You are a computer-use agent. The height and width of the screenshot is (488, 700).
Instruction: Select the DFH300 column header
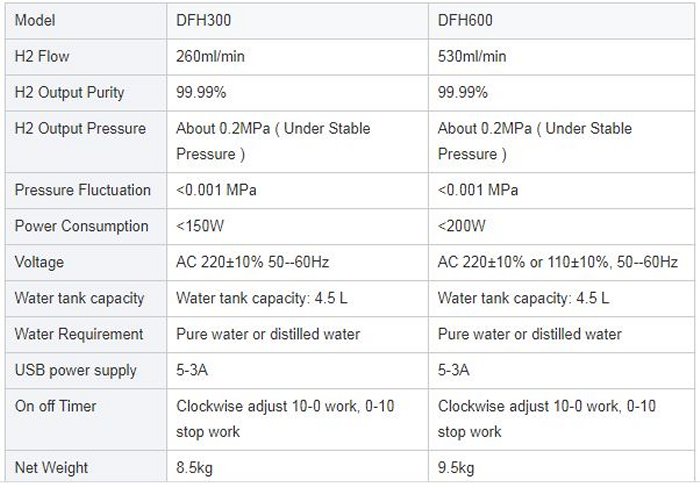coord(204,21)
